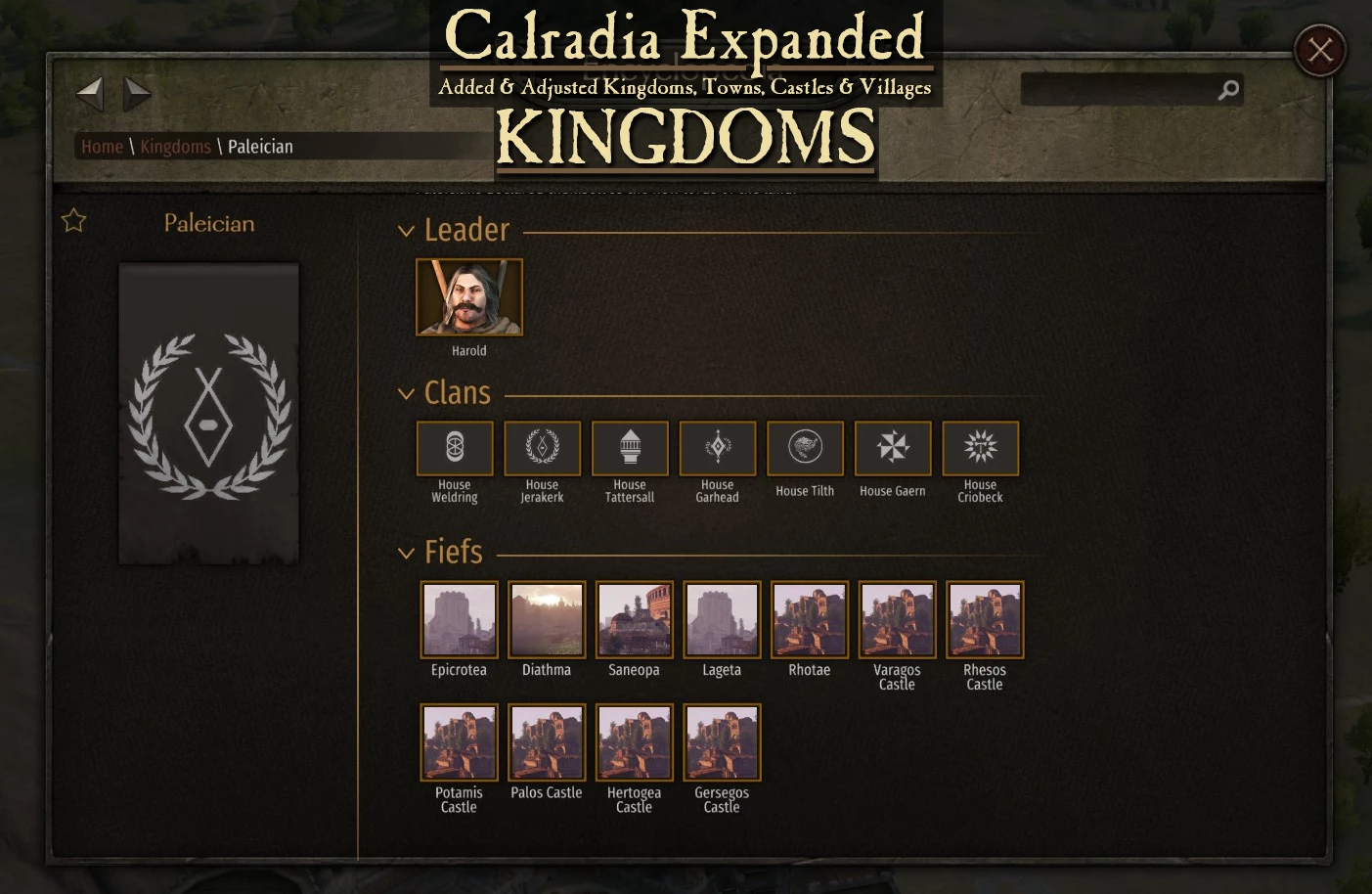
Task: Open the House Weldring clan icon
Action: [455, 448]
